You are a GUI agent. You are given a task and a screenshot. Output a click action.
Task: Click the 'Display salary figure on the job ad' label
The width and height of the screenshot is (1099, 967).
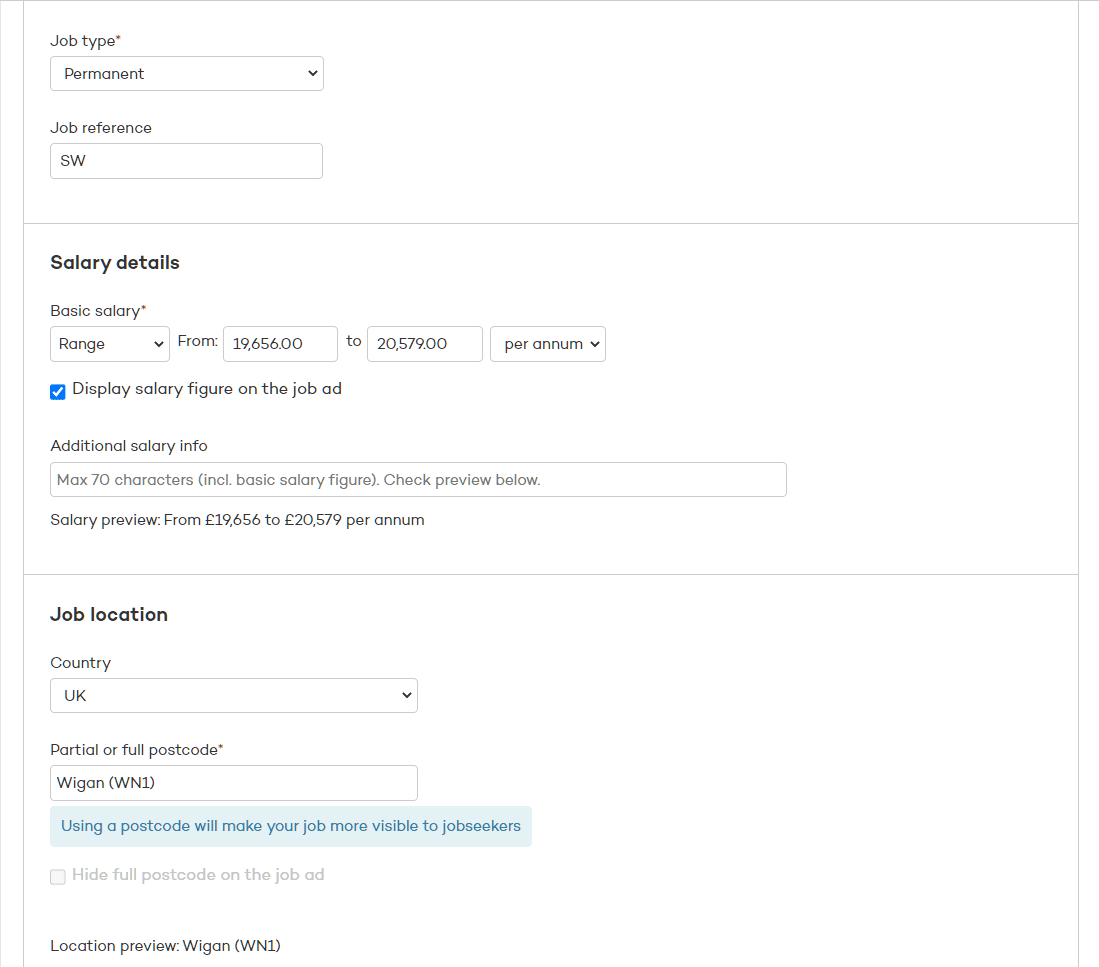click(x=207, y=389)
